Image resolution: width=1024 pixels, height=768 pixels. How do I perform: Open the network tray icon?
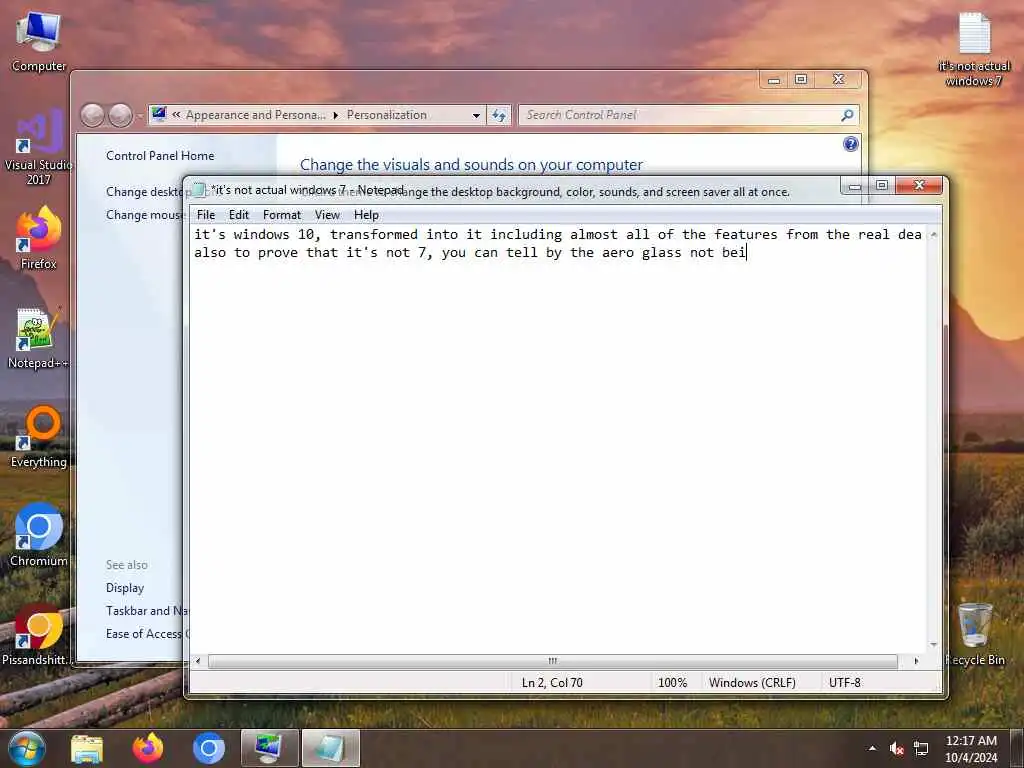pos(921,748)
